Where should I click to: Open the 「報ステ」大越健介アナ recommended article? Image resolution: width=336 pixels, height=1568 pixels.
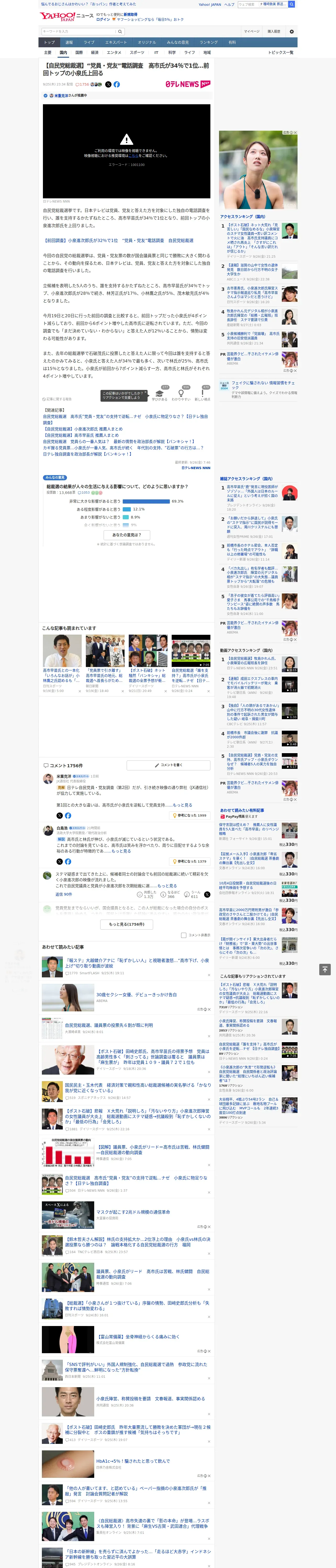[137, 963]
